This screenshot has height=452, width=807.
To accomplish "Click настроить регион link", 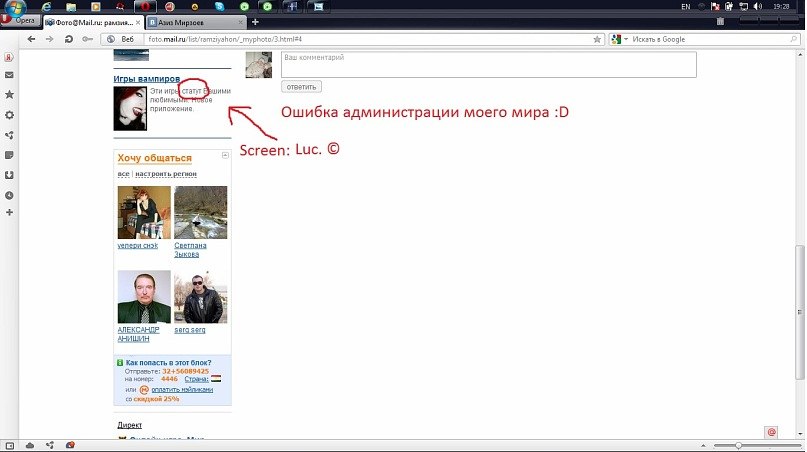I will pos(166,174).
